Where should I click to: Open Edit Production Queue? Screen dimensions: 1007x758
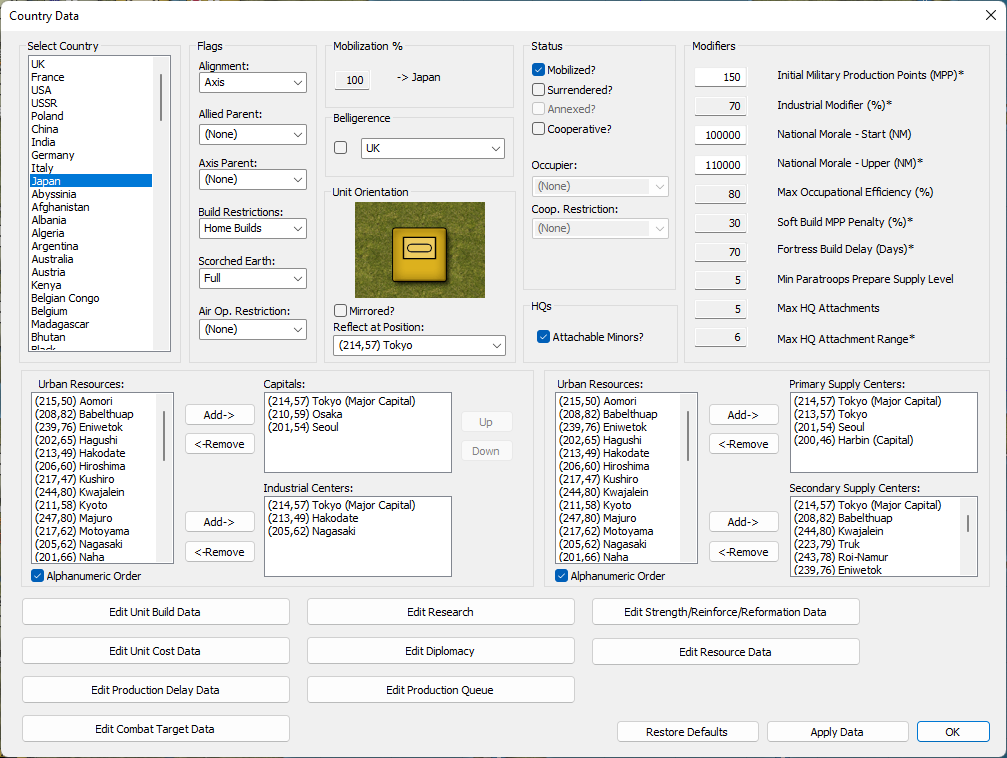point(441,690)
